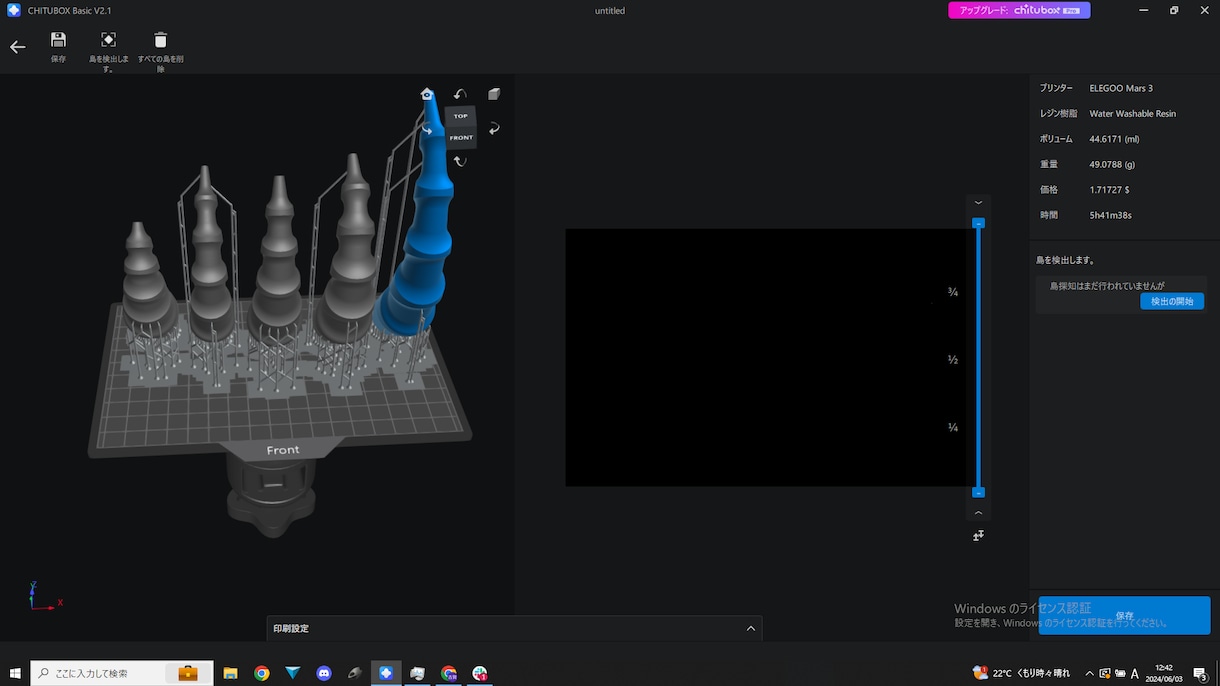Open the Windows Start menu

[x=15, y=673]
